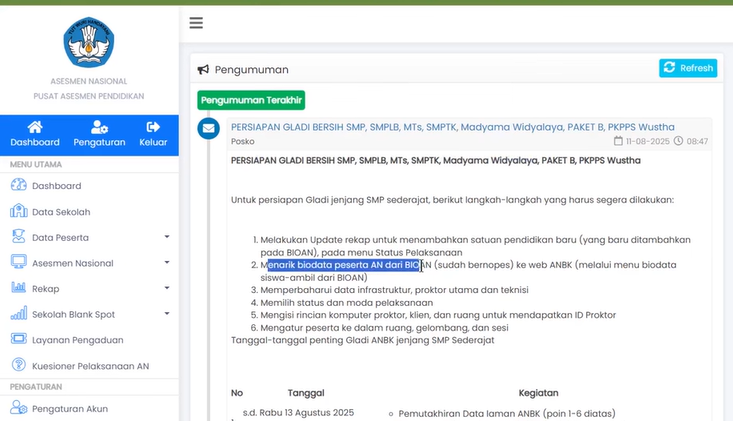Click the 11-08-2025 date text
Image resolution: width=733 pixels, height=421 pixels.
[x=647, y=141]
